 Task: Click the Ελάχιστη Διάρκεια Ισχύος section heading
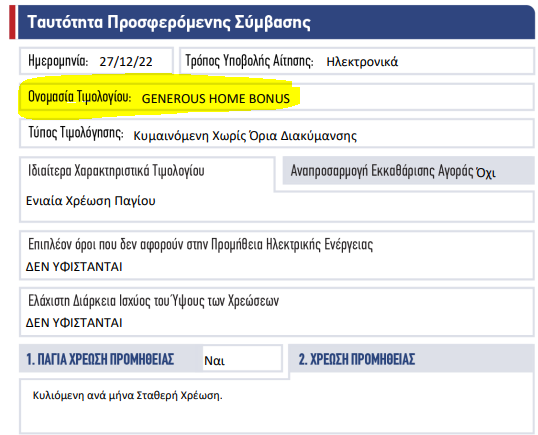(153, 301)
